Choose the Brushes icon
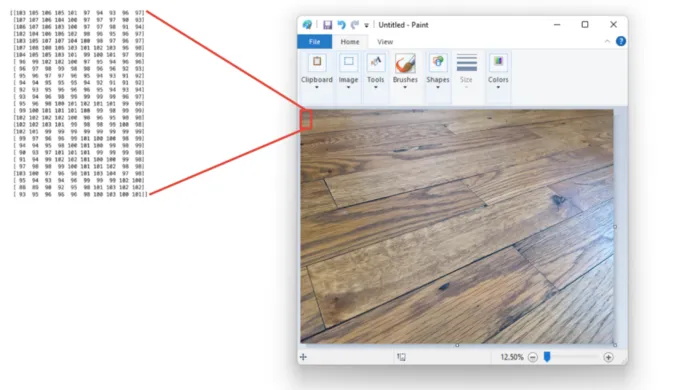Screen dimensions: 700x390 [x=405, y=63]
